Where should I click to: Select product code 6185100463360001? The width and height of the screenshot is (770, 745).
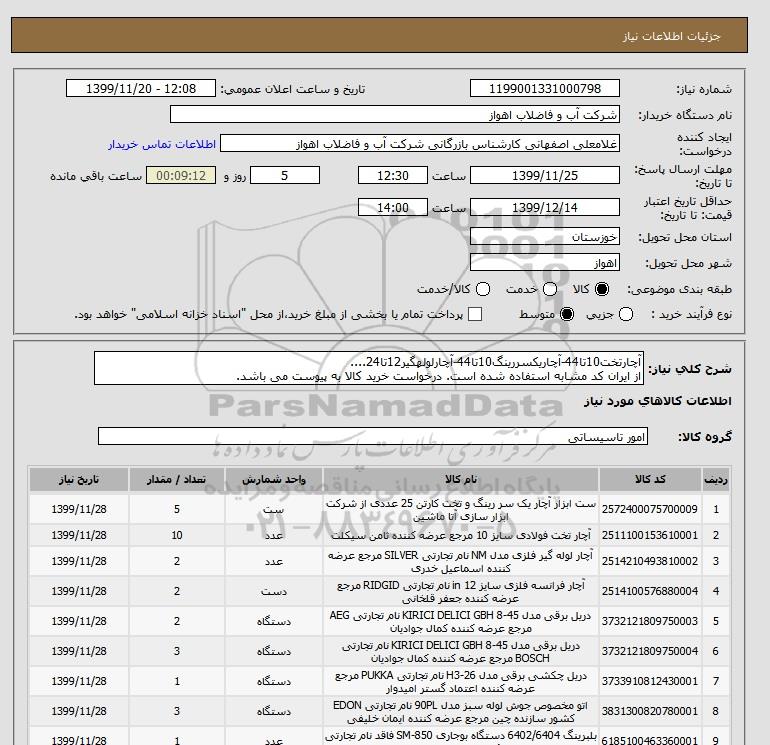[x=650, y=740]
